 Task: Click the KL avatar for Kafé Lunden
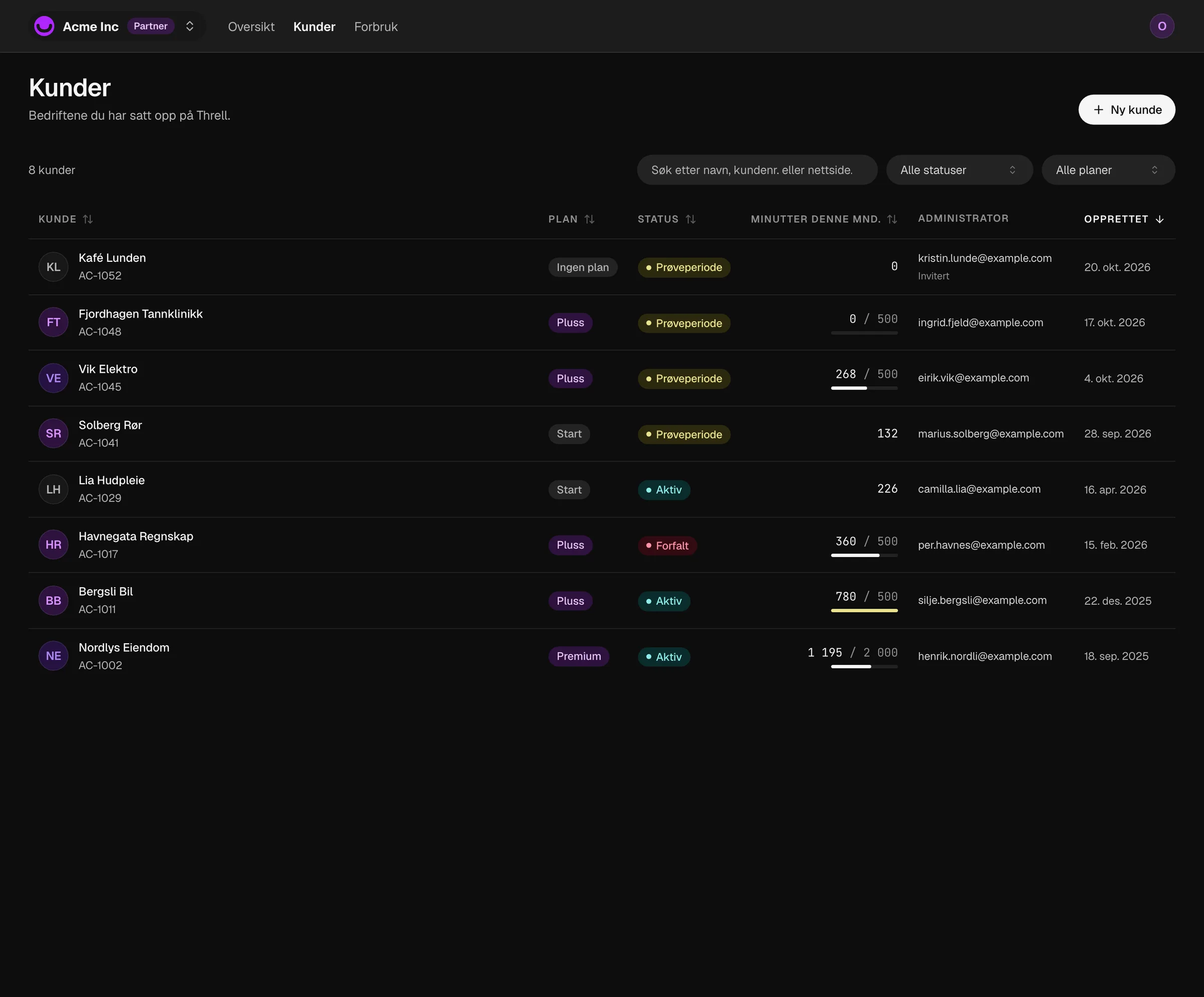(53, 267)
